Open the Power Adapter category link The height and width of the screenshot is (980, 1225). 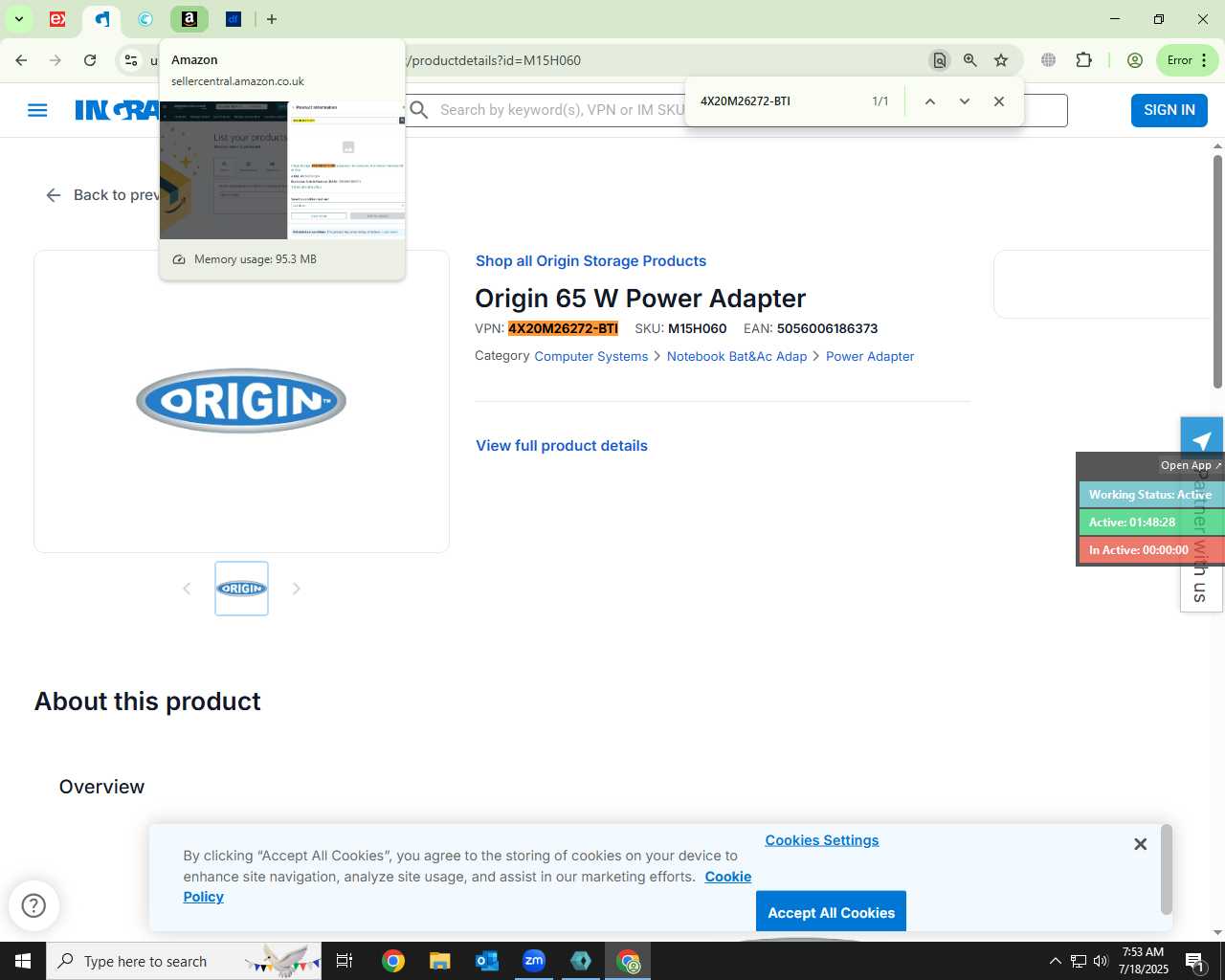pos(870,356)
